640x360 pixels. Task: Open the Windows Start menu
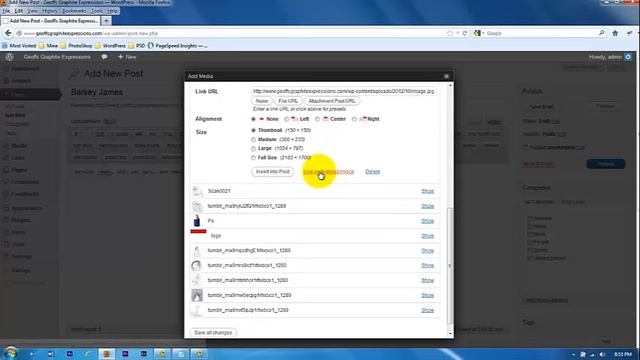click(10, 353)
